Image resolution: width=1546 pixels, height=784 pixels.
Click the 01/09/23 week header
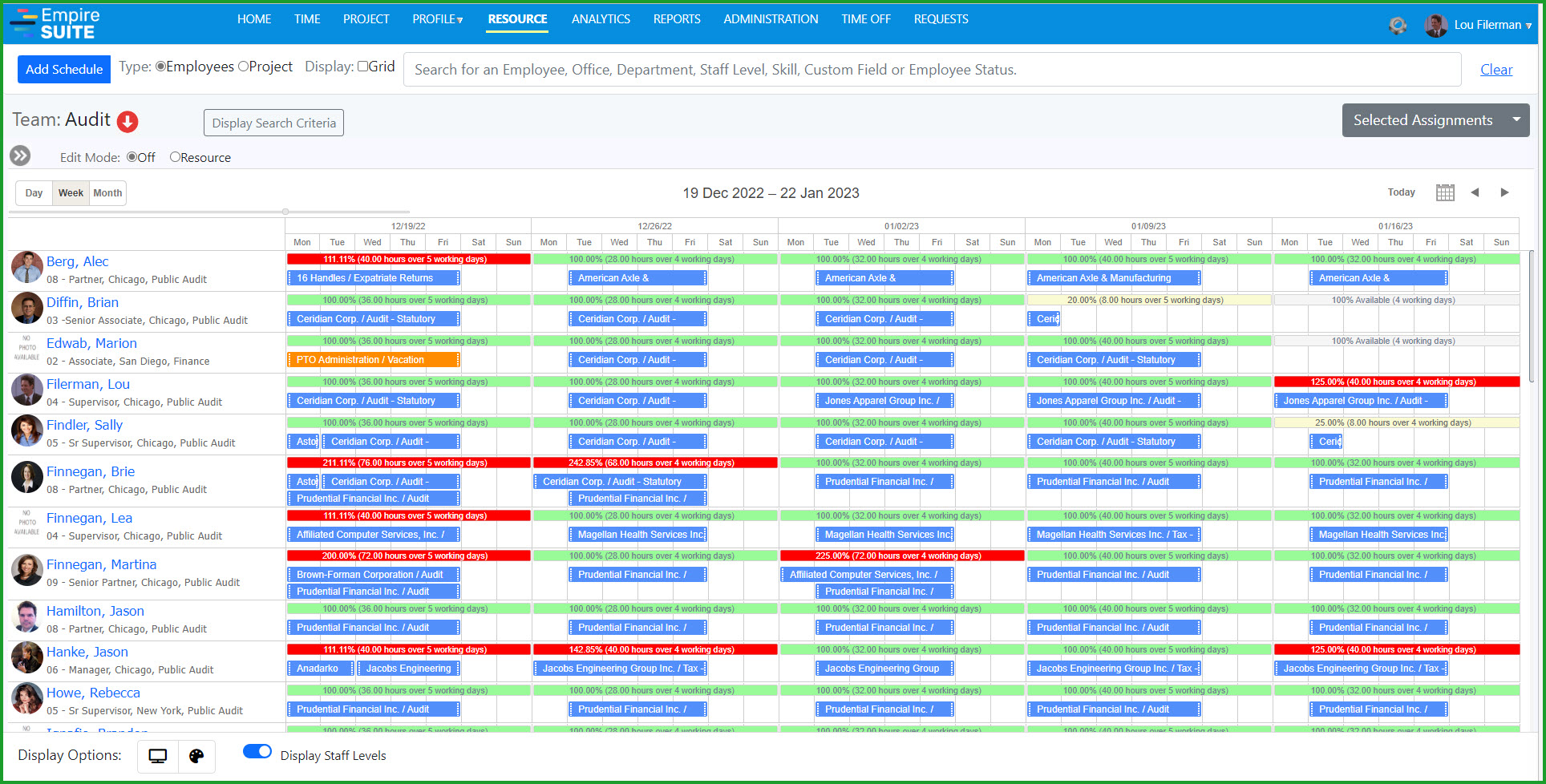pos(1148,226)
